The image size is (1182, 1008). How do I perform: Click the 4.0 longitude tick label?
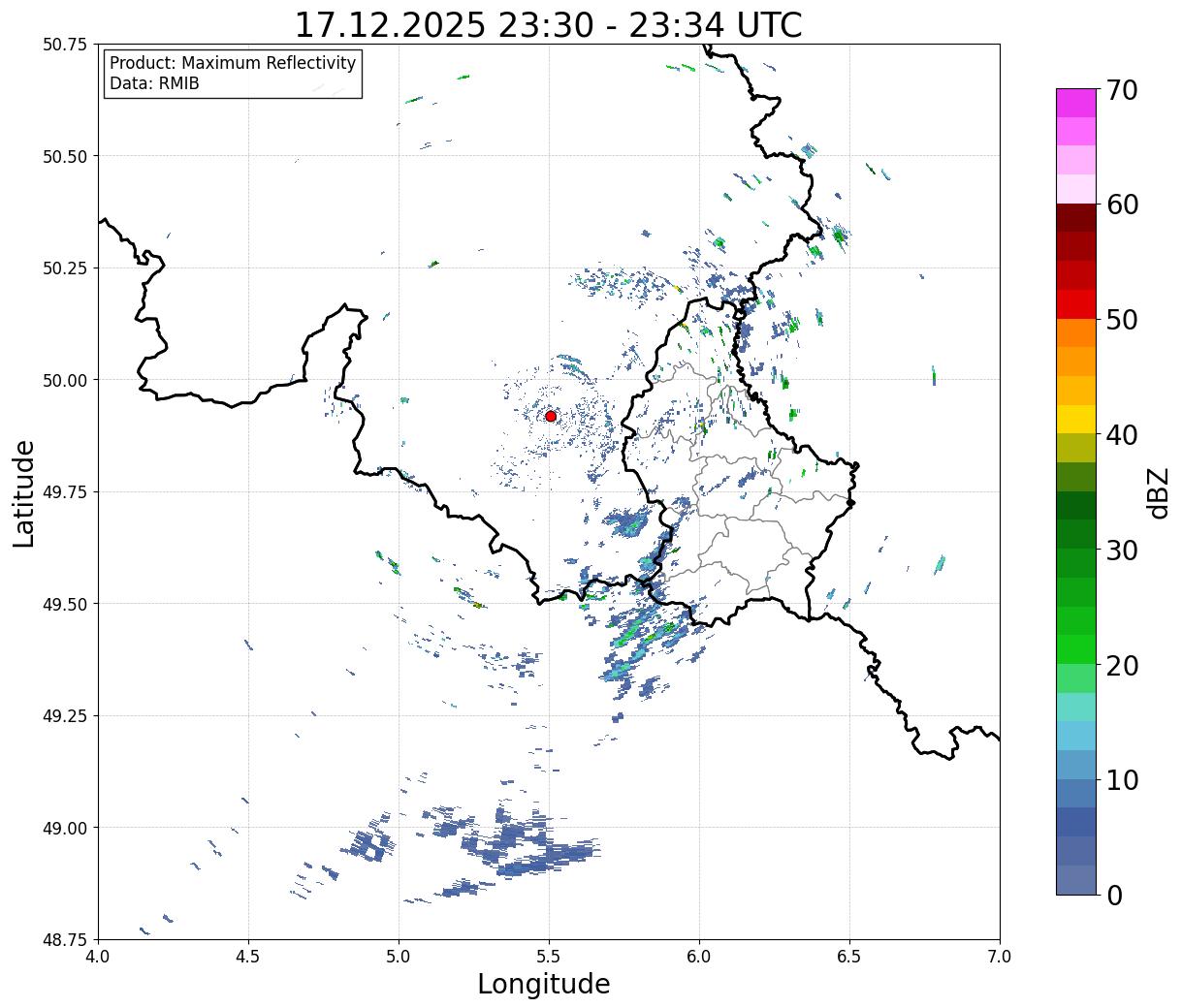pos(98,957)
